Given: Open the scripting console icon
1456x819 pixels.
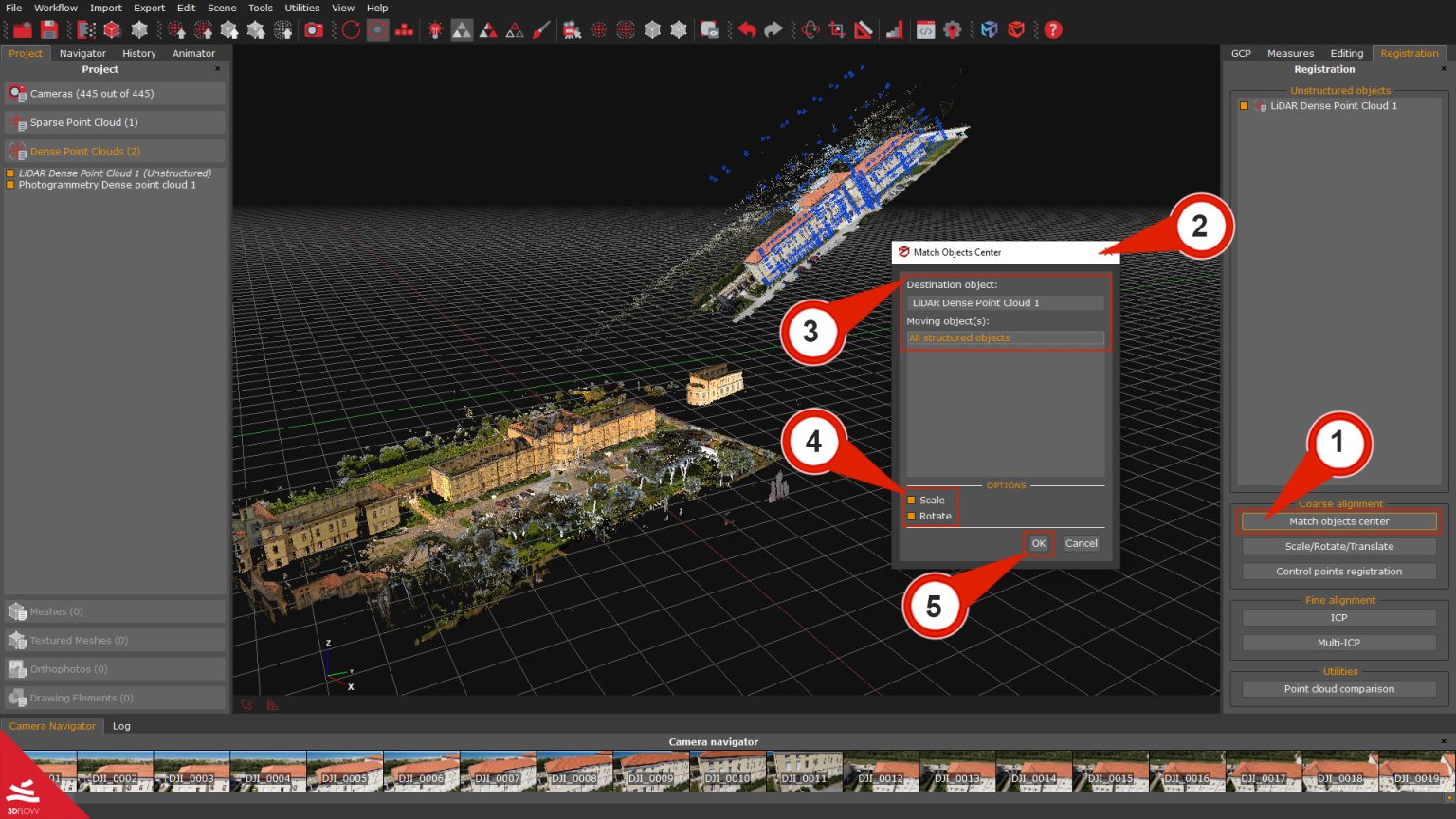Looking at the screenshot, I should click(x=927, y=29).
